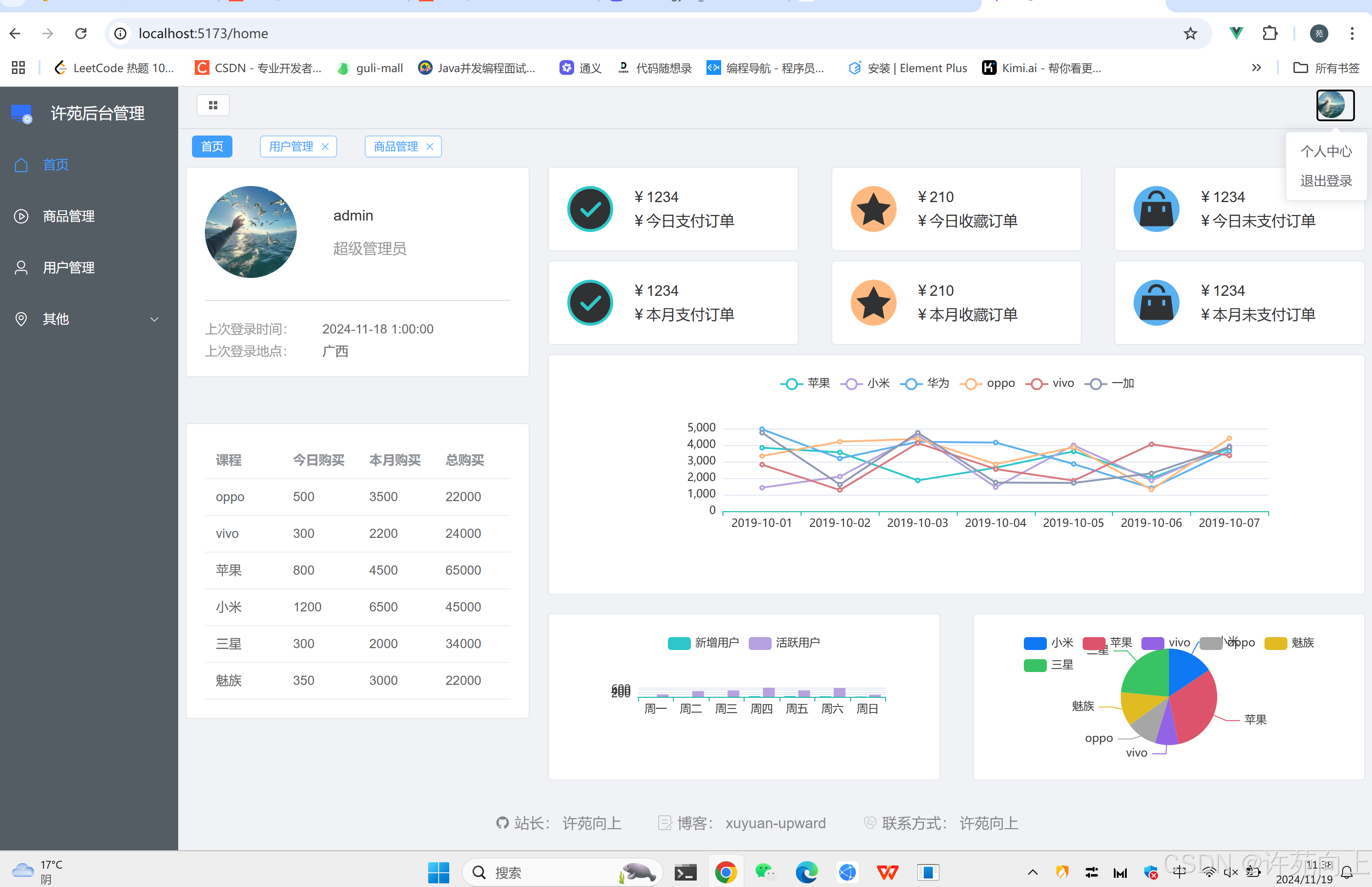The width and height of the screenshot is (1372, 887).
Task: Select 个人中心 from the avatar menu
Action: click(x=1326, y=152)
